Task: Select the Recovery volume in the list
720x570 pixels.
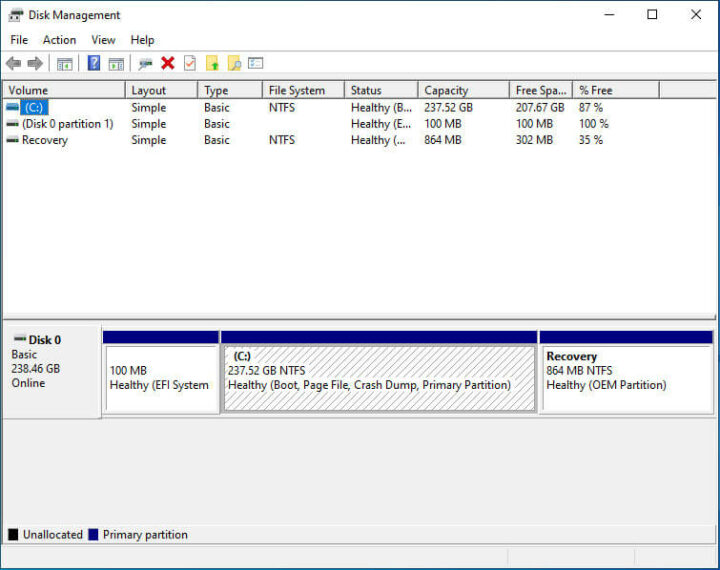Action: (x=45, y=140)
